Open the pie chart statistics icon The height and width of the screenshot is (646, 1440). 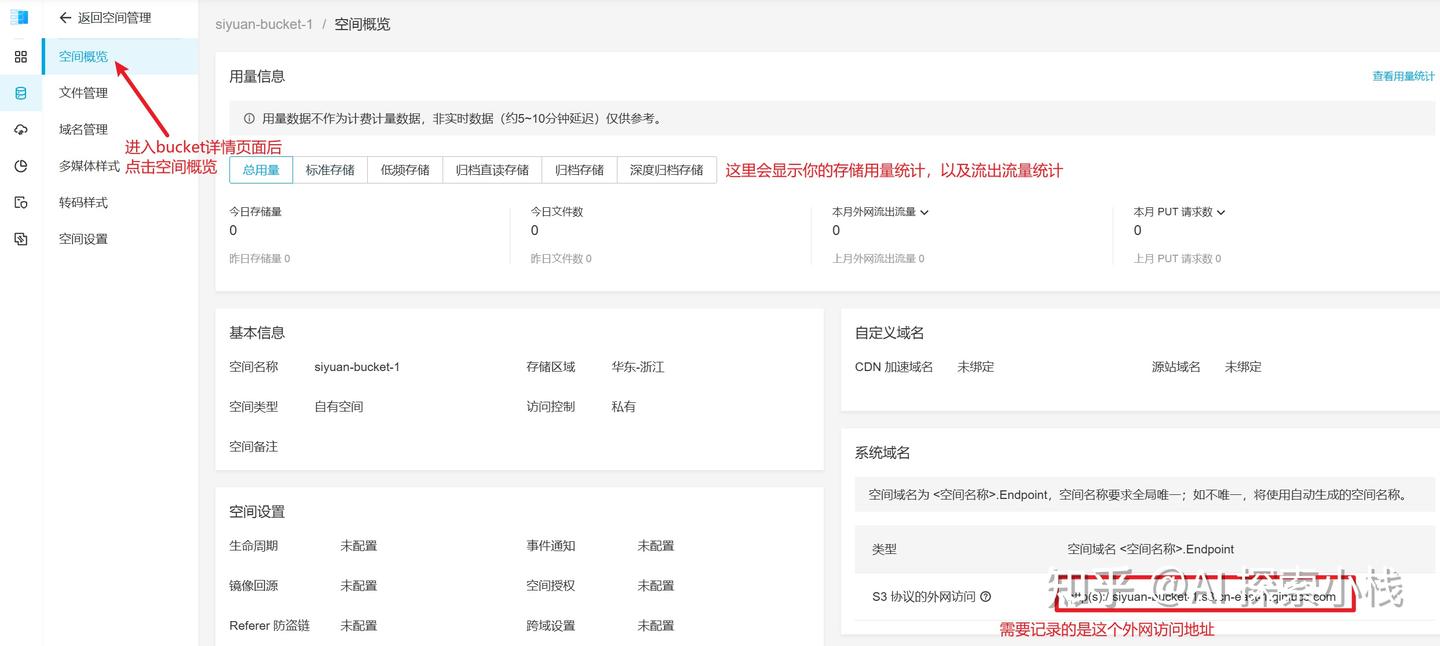tap(20, 165)
